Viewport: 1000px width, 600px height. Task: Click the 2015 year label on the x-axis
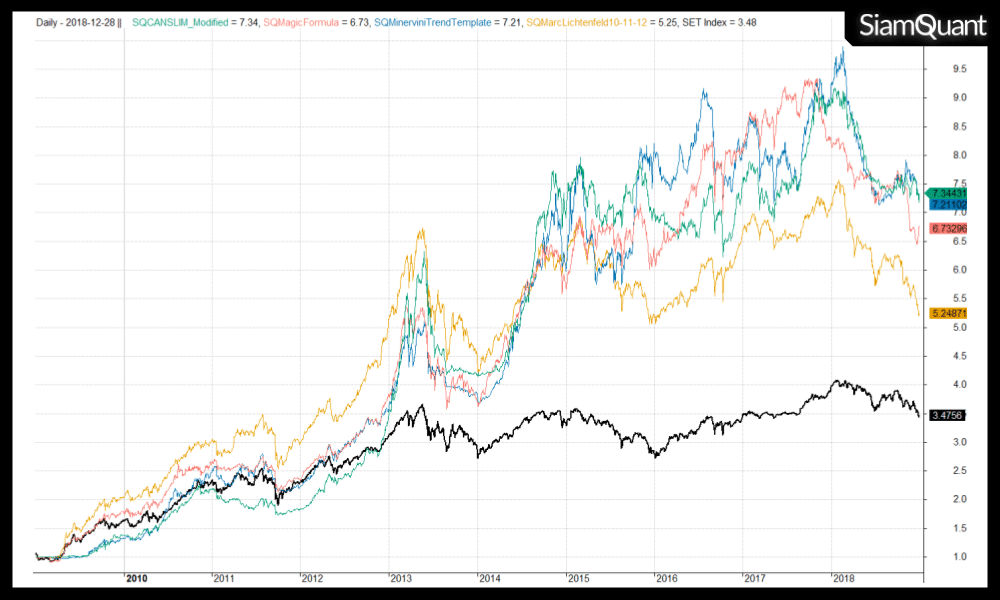(x=579, y=578)
